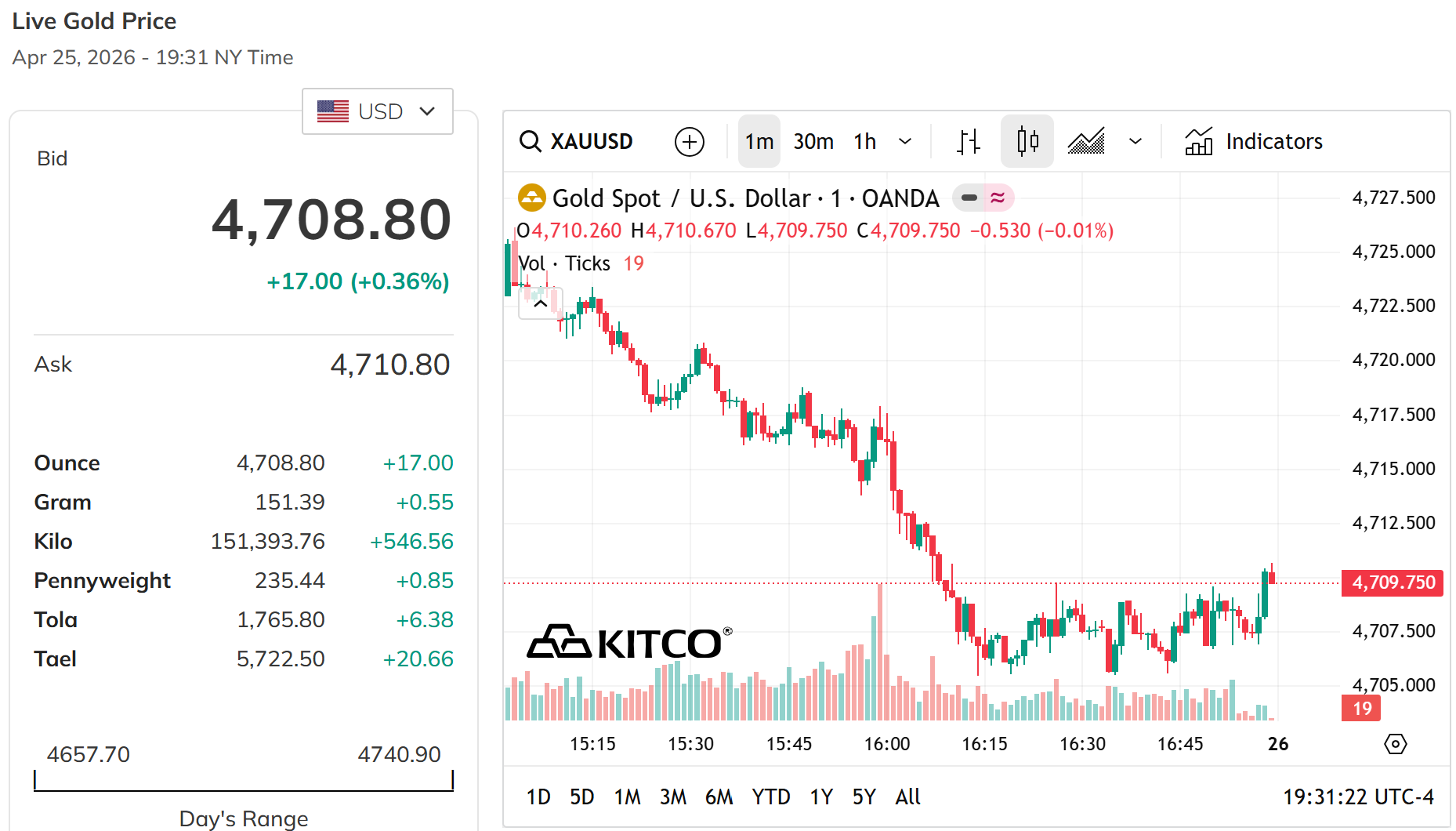Select the Area chart style icon

1086,142
